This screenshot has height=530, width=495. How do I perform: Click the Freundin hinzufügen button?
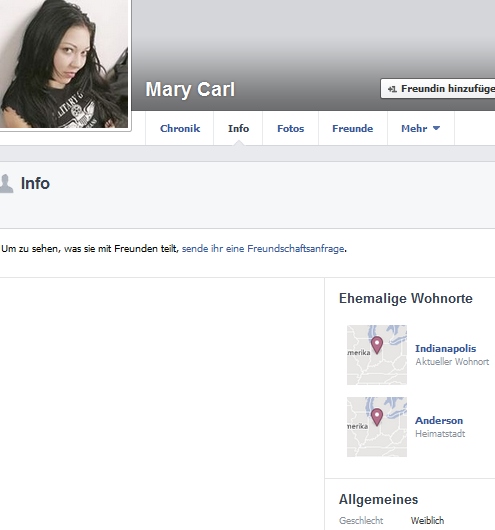[x=438, y=89]
